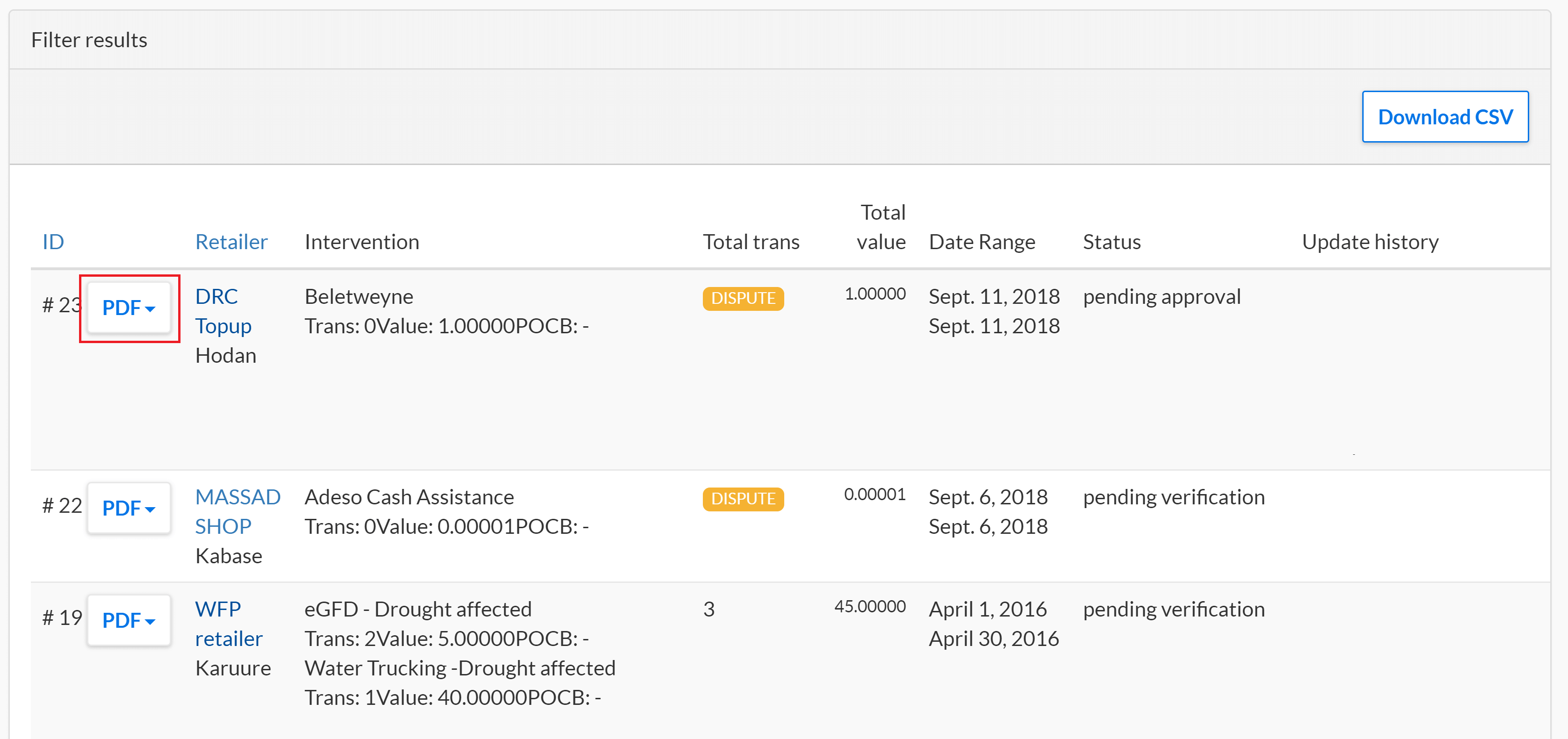The image size is (1568, 739).
Task: Download the results as CSV
Action: coord(1445,117)
